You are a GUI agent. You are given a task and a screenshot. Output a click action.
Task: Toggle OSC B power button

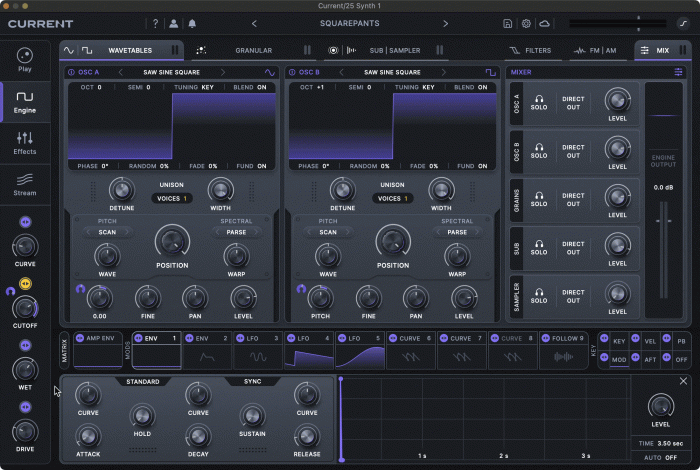(292, 72)
